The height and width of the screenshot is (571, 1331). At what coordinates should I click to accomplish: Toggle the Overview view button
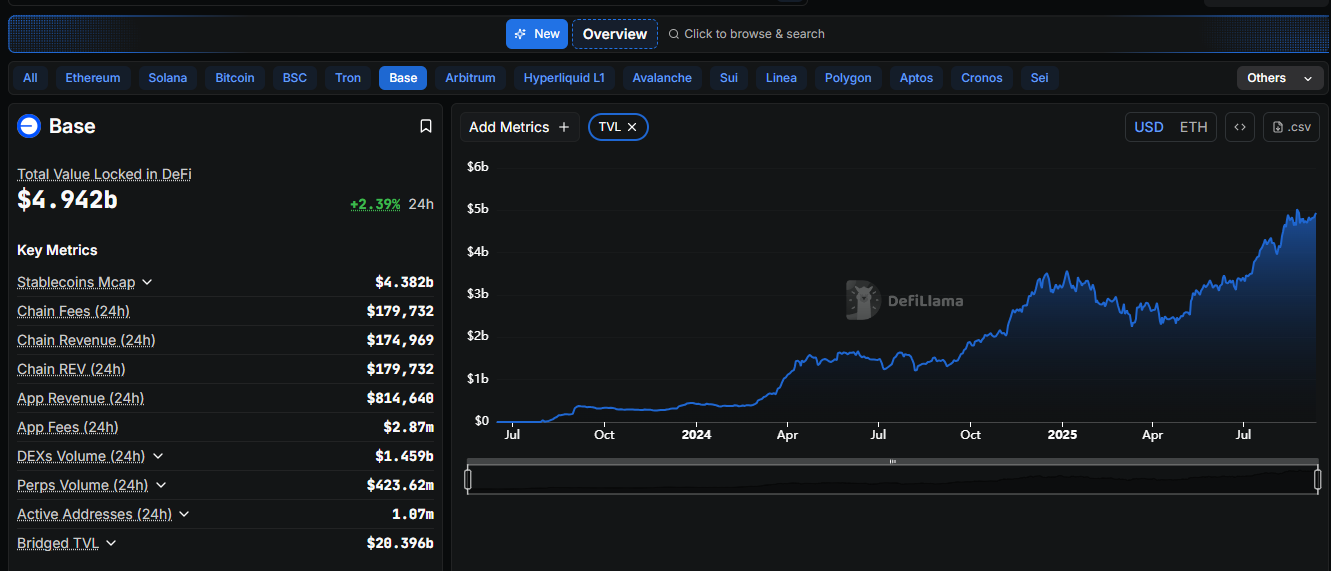point(615,34)
